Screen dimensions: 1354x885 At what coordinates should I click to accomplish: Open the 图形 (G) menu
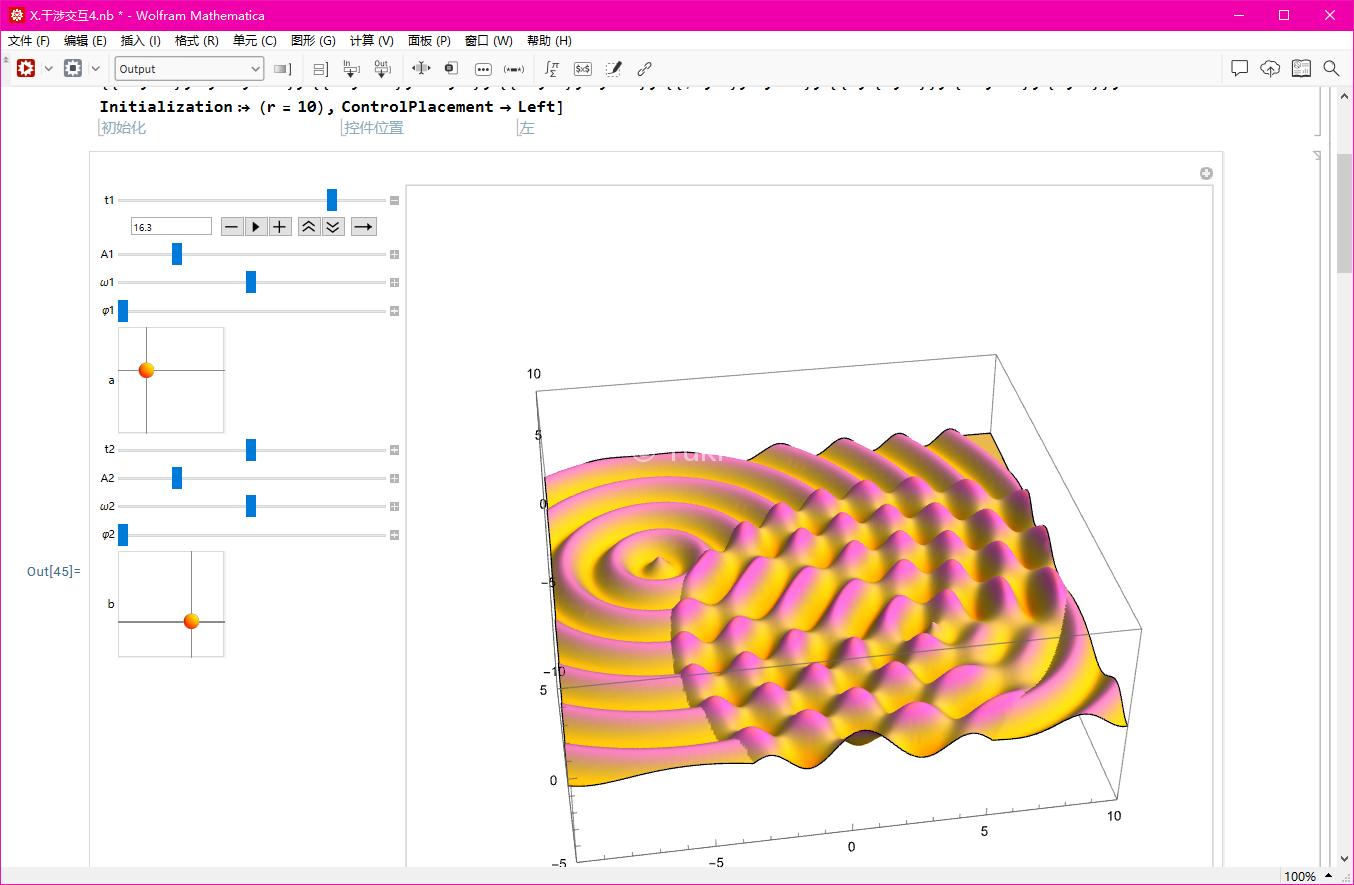313,41
